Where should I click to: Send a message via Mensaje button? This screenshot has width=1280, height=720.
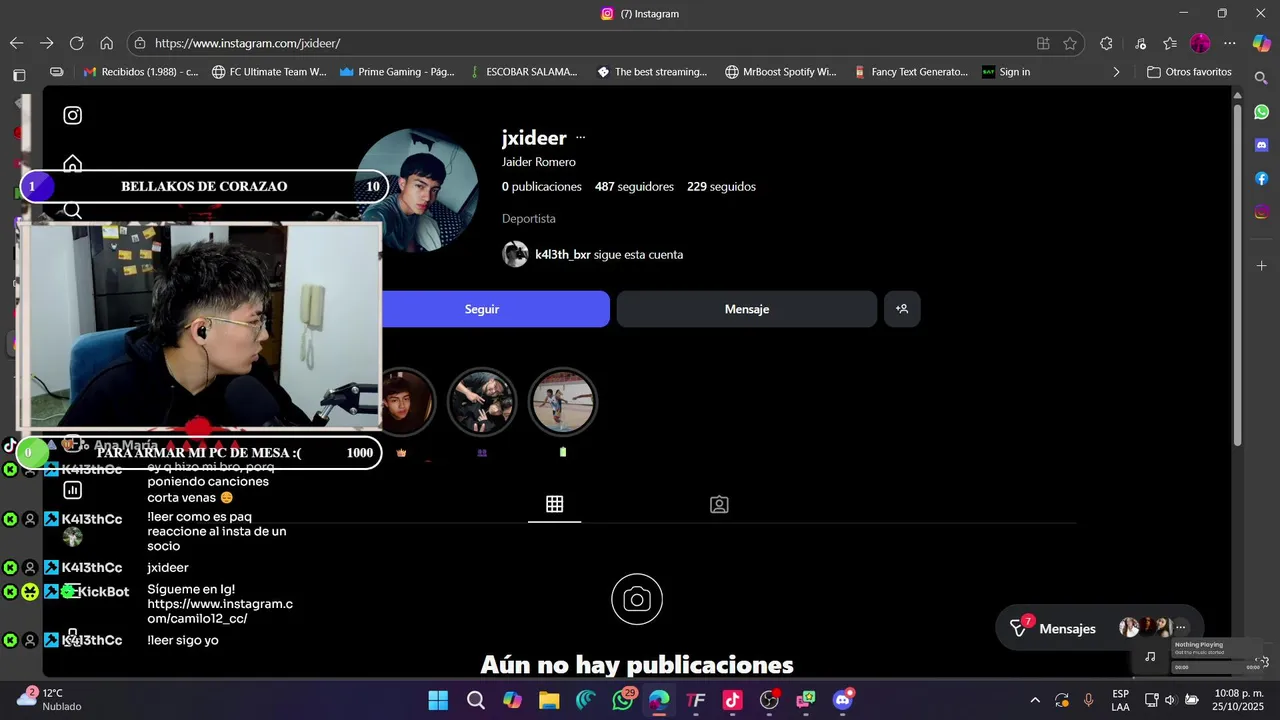747,309
